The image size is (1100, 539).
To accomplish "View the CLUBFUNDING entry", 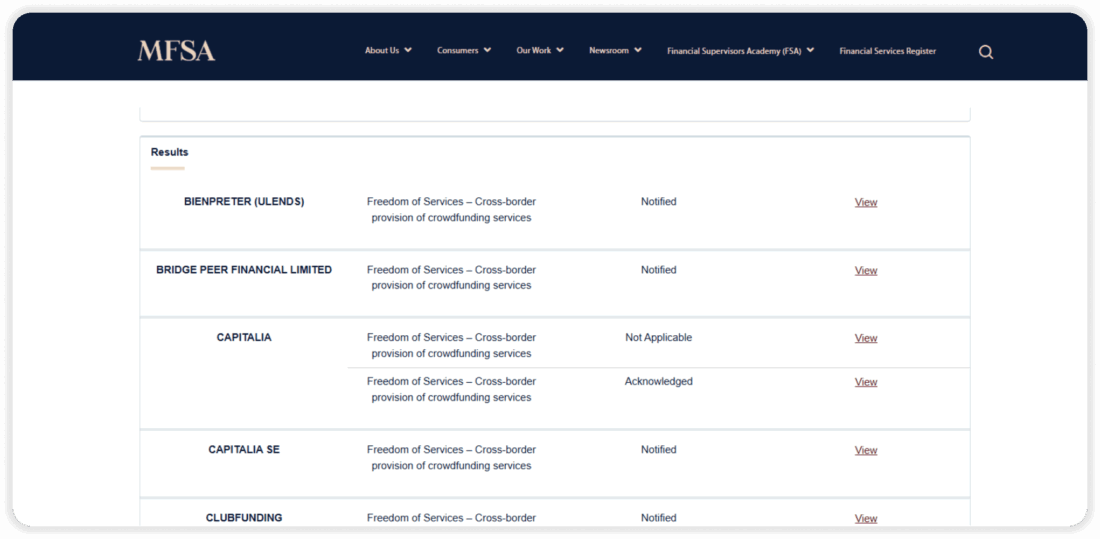I will point(866,518).
